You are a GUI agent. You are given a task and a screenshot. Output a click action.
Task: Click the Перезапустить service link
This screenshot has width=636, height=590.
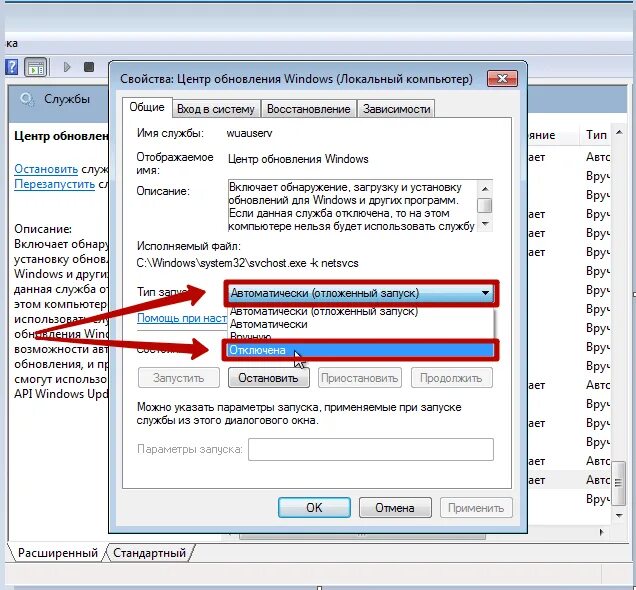(54, 184)
